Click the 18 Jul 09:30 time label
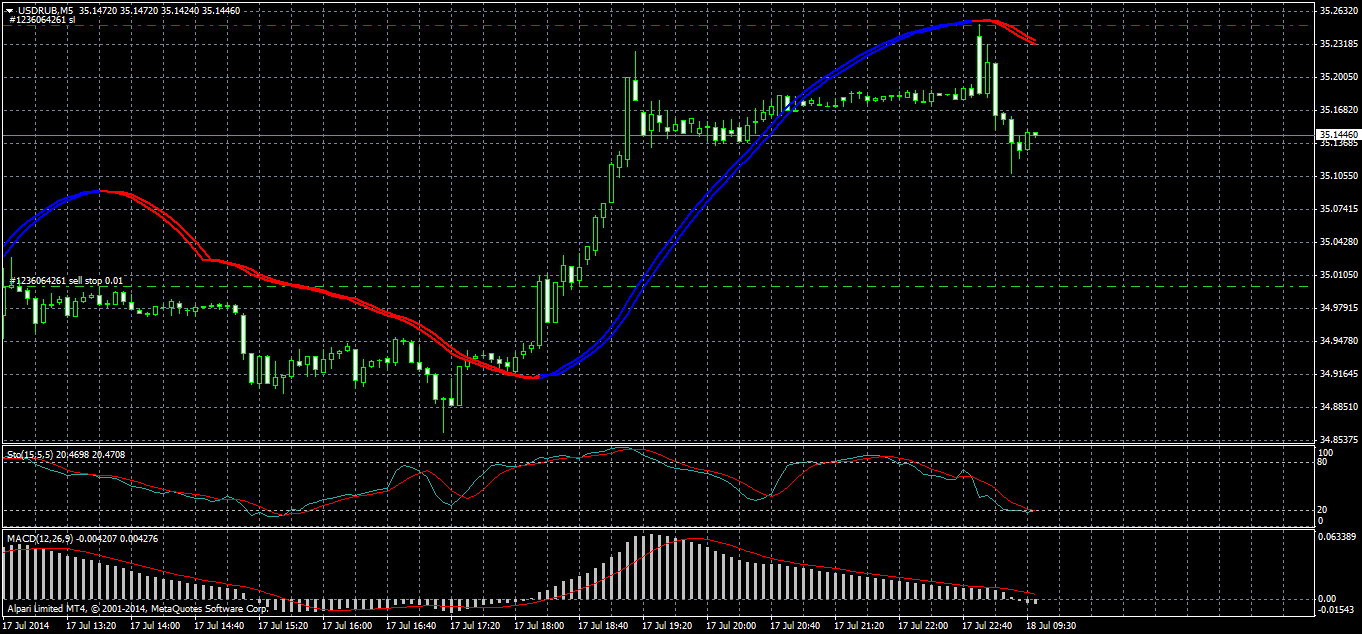Viewport: 1362px width, 634px height. tap(1050, 625)
